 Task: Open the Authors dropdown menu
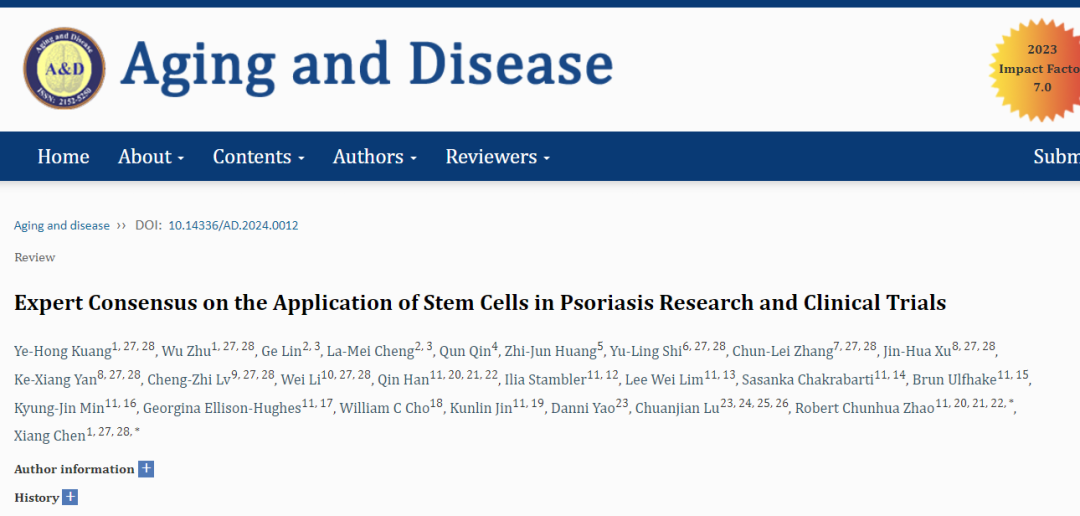tap(374, 157)
